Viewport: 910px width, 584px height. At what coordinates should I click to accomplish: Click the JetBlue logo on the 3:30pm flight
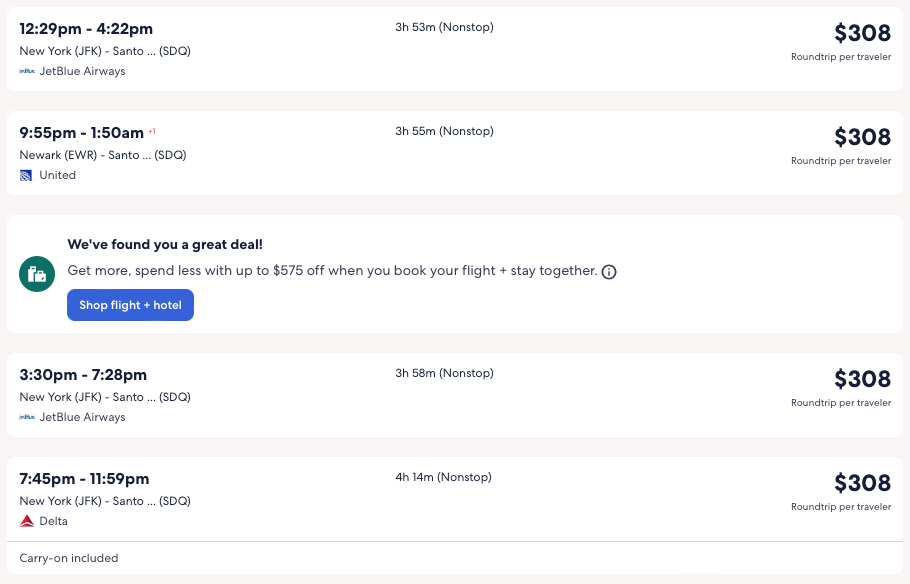pos(27,417)
